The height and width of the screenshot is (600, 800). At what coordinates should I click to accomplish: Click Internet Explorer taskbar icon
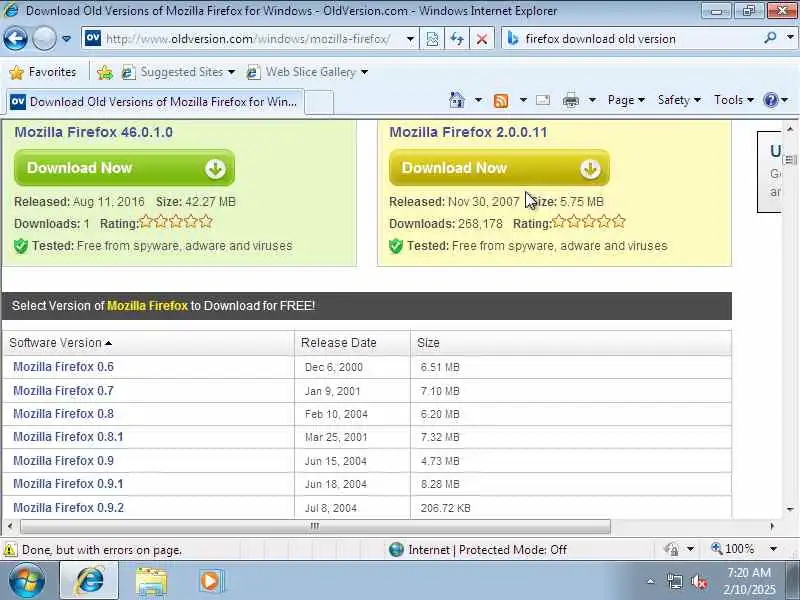89,581
